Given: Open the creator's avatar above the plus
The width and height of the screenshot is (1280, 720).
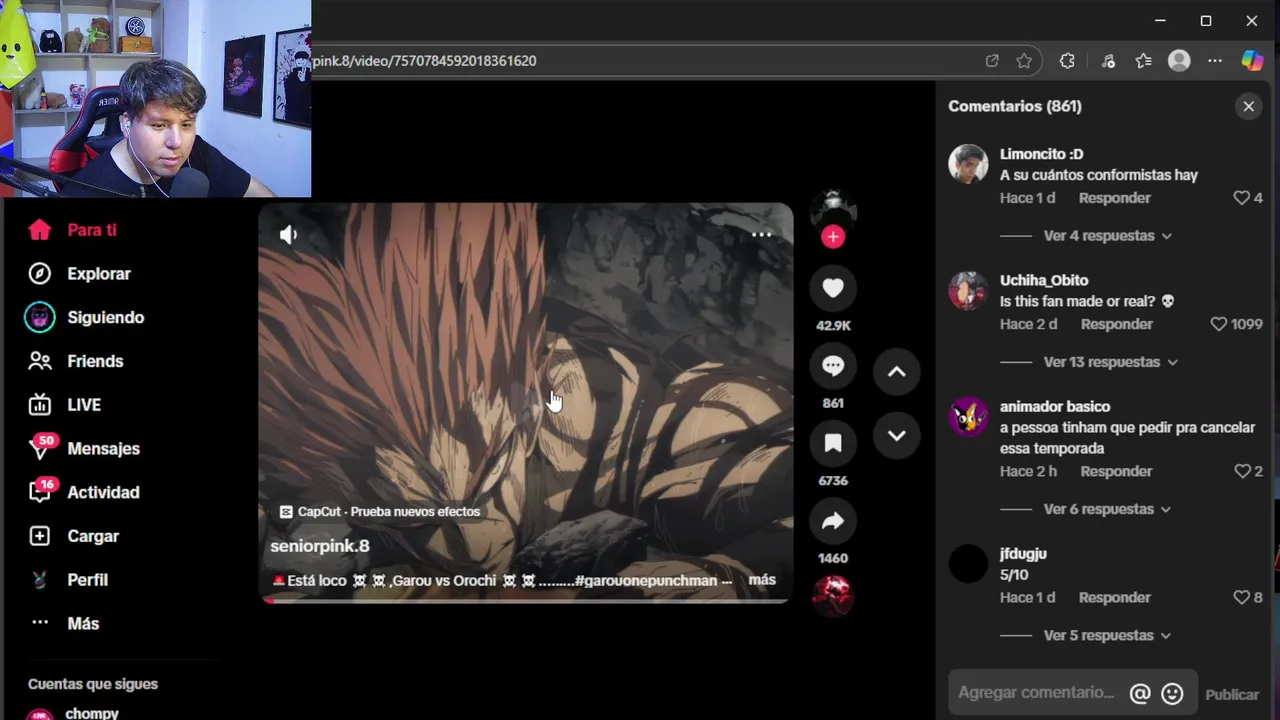Looking at the screenshot, I should point(833,208).
